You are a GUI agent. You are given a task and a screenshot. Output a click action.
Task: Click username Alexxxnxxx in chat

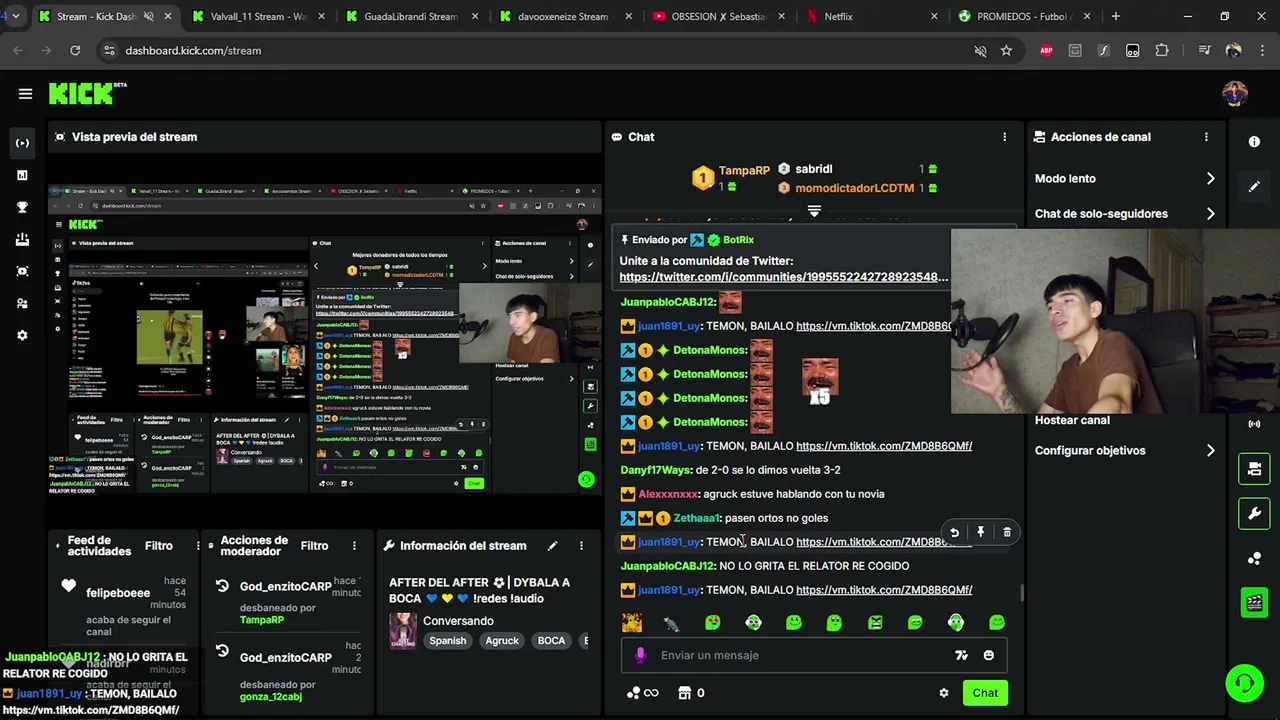[x=668, y=494]
